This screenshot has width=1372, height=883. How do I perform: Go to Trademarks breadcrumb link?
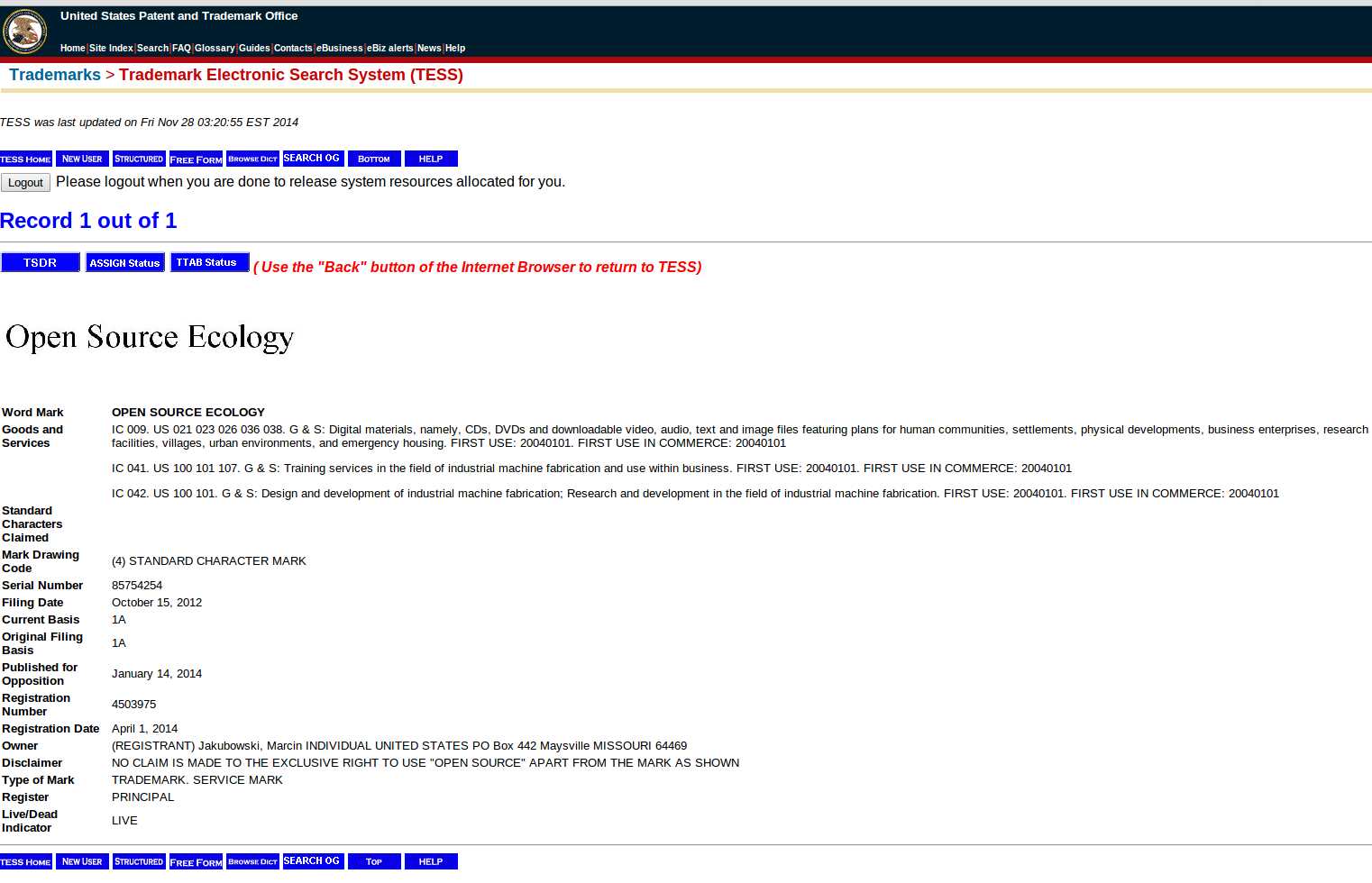[55, 75]
